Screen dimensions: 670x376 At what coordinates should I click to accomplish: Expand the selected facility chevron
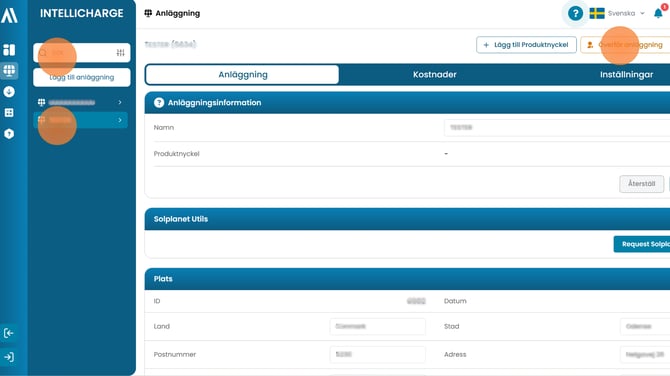point(120,120)
